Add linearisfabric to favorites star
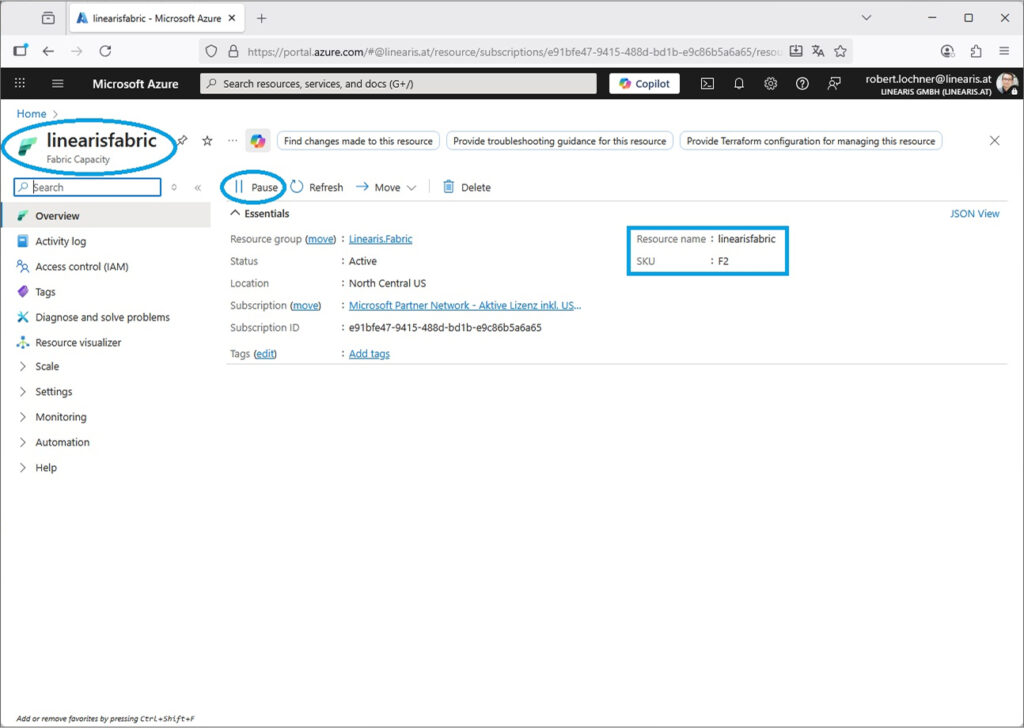Image resolution: width=1024 pixels, height=728 pixels. tap(207, 140)
